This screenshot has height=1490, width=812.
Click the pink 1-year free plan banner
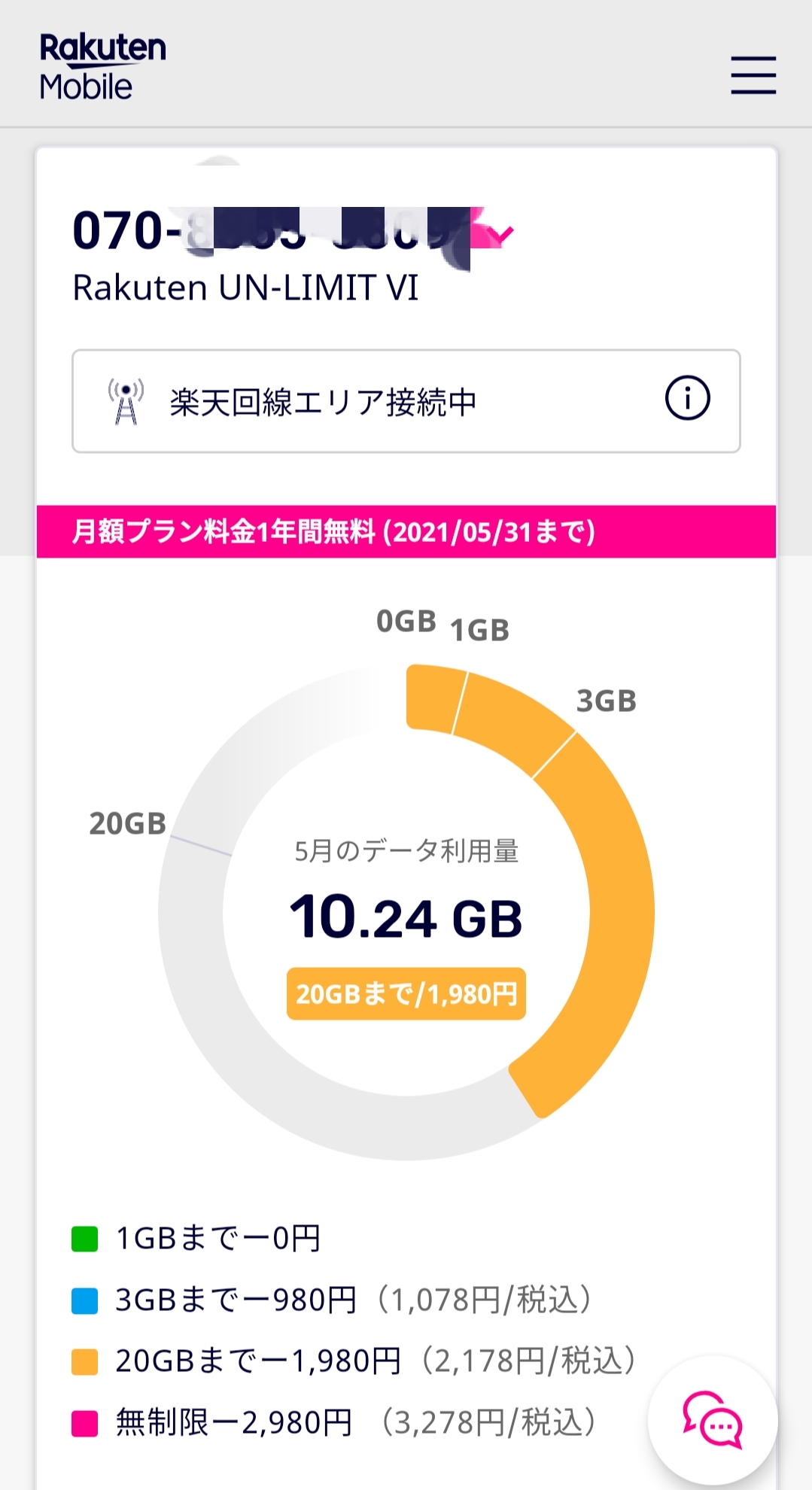tap(406, 532)
